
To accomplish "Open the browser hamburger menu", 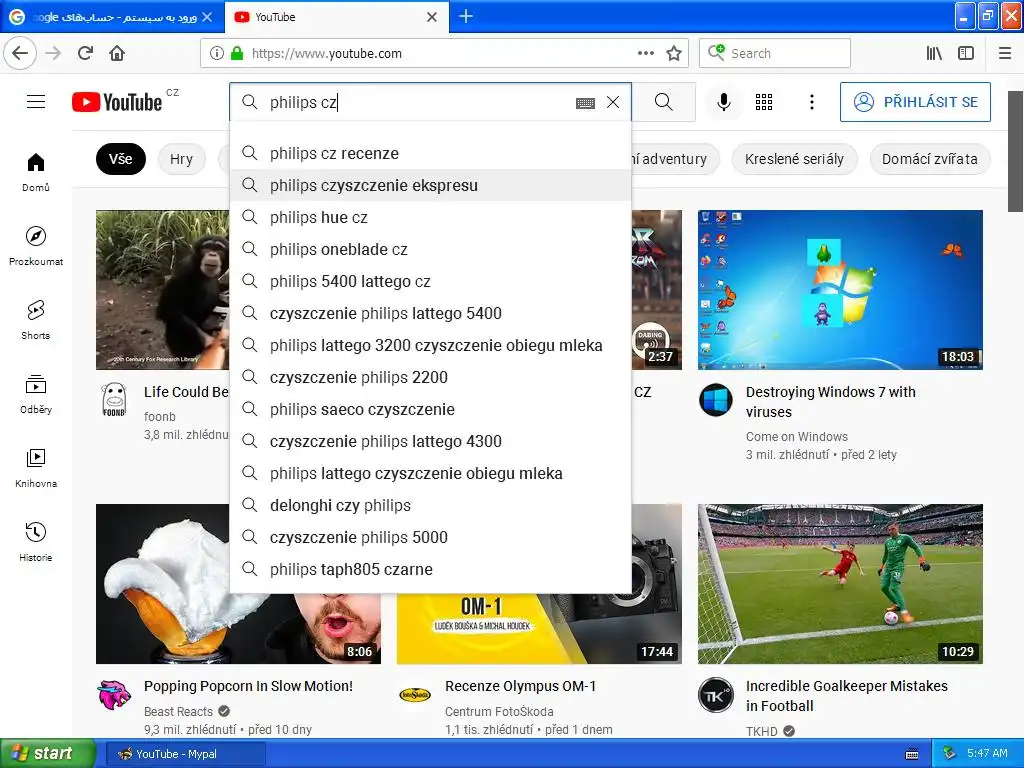I will [1005, 54].
